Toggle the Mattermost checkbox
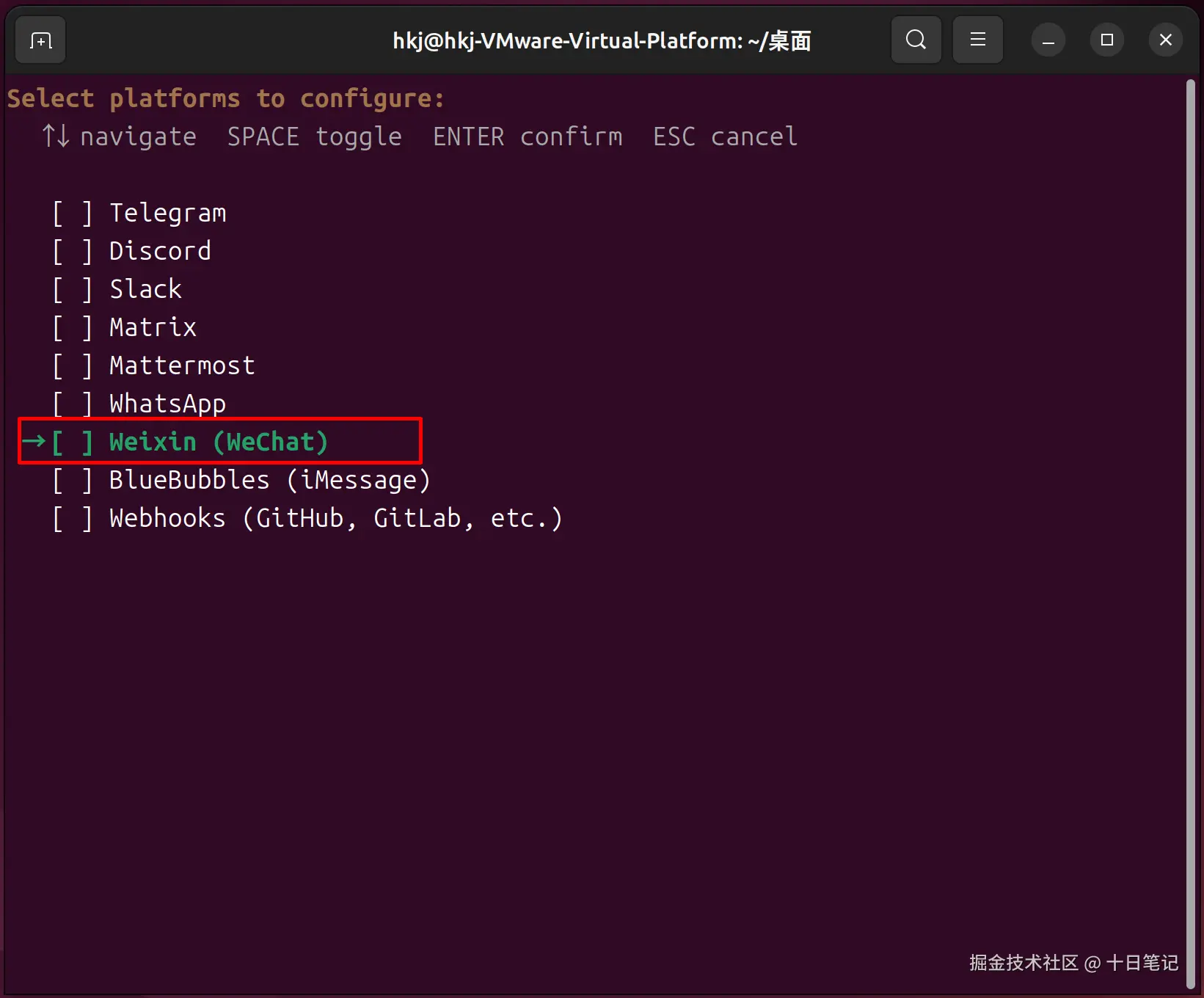Image resolution: width=1204 pixels, height=998 pixels. pyautogui.click(x=72, y=366)
